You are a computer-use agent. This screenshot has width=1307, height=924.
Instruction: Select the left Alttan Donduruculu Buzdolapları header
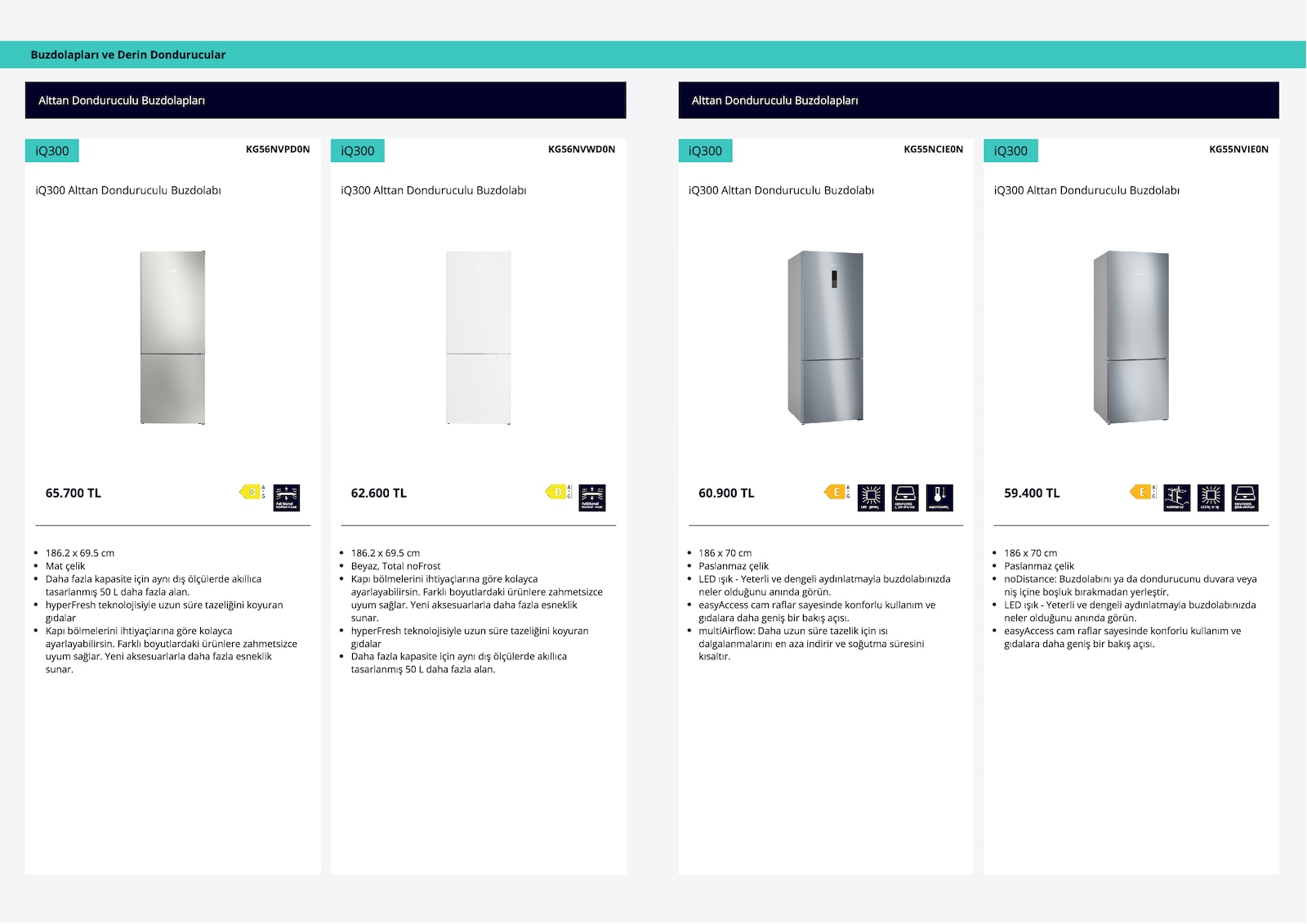click(325, 100)
